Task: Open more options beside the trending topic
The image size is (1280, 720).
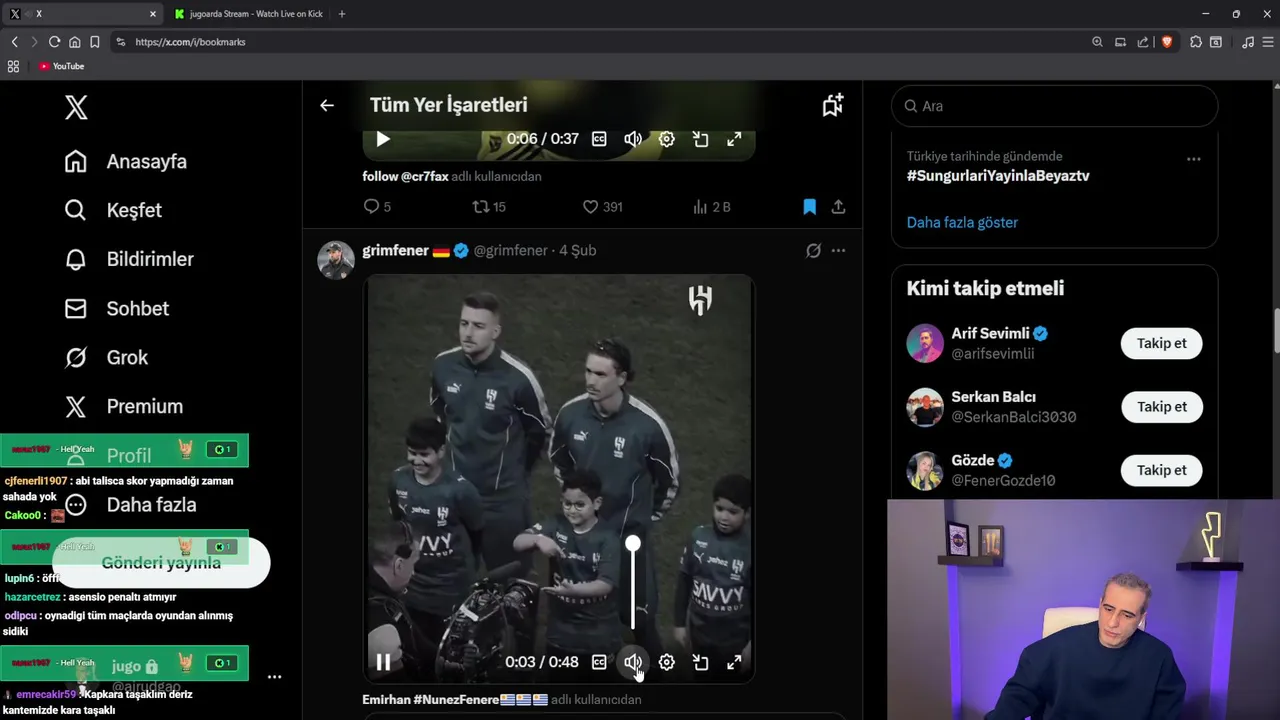Action: click(1193, 159)
